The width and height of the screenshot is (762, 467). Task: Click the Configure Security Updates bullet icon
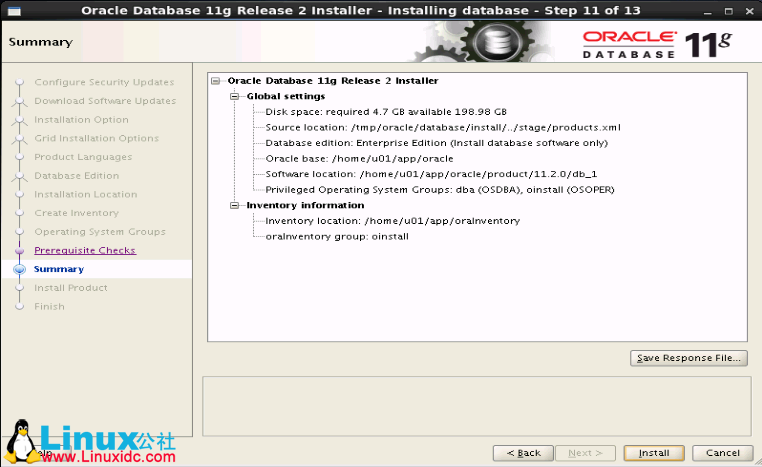(19, 82)
